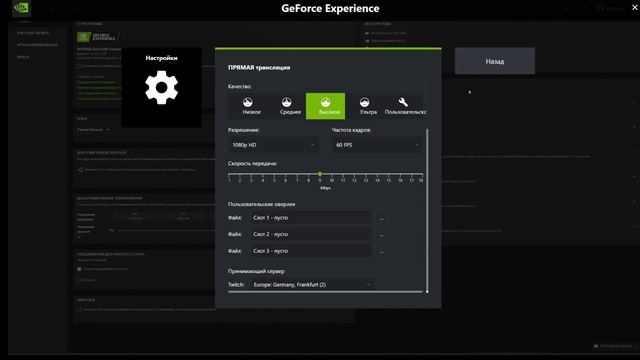
Task: Click the Скорость передачи label
Action: click(253, 163)
